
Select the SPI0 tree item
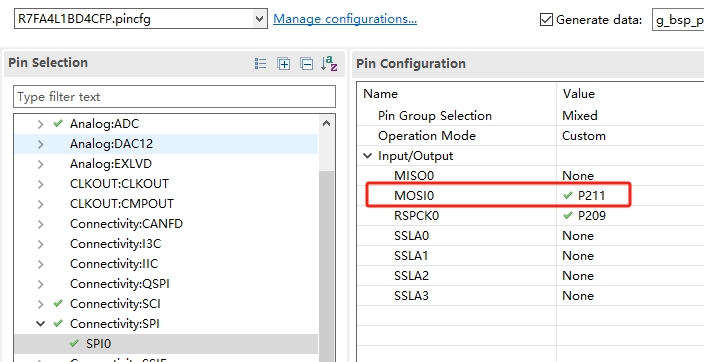click(98, 344)
